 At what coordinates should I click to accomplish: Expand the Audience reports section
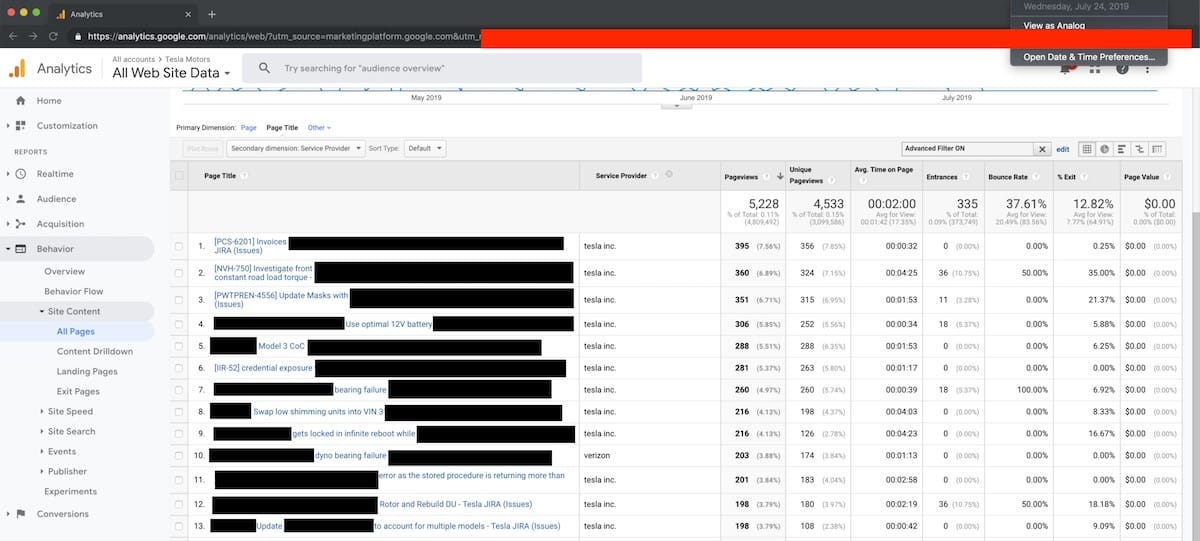point(8,199)
